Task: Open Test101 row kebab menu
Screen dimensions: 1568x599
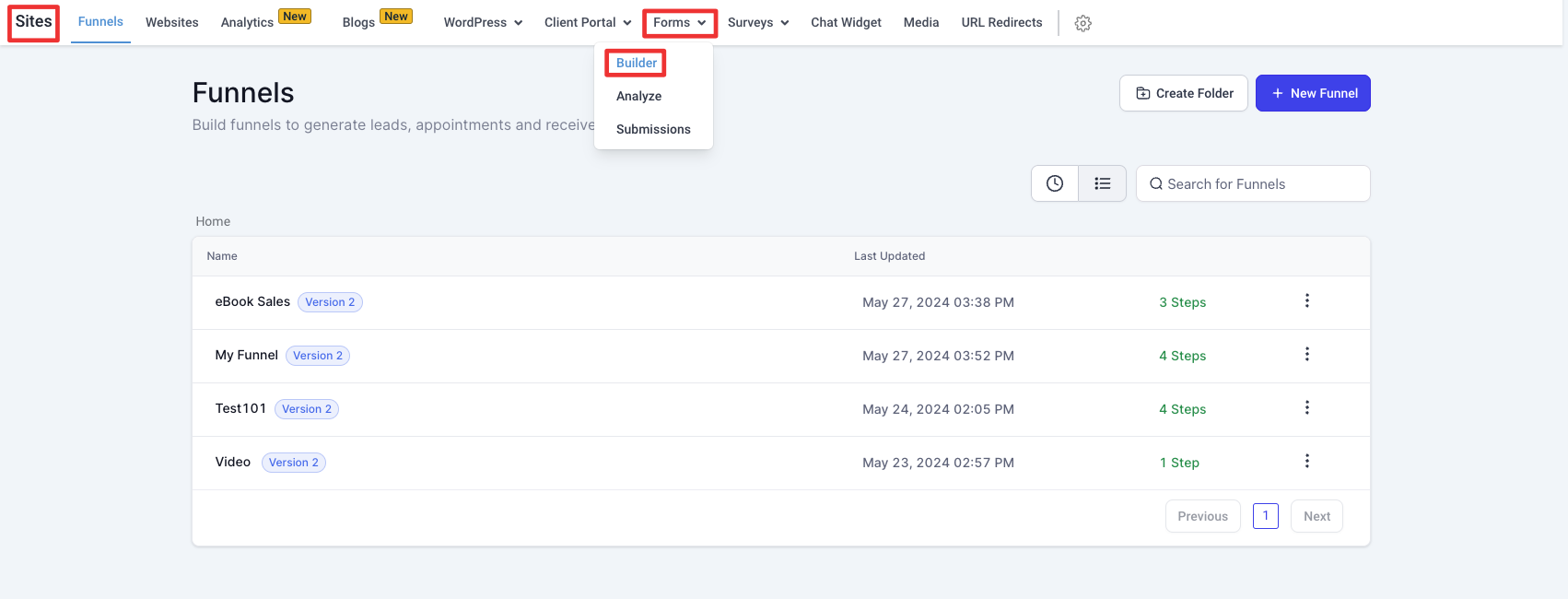Action: (x=1306, y=408)
